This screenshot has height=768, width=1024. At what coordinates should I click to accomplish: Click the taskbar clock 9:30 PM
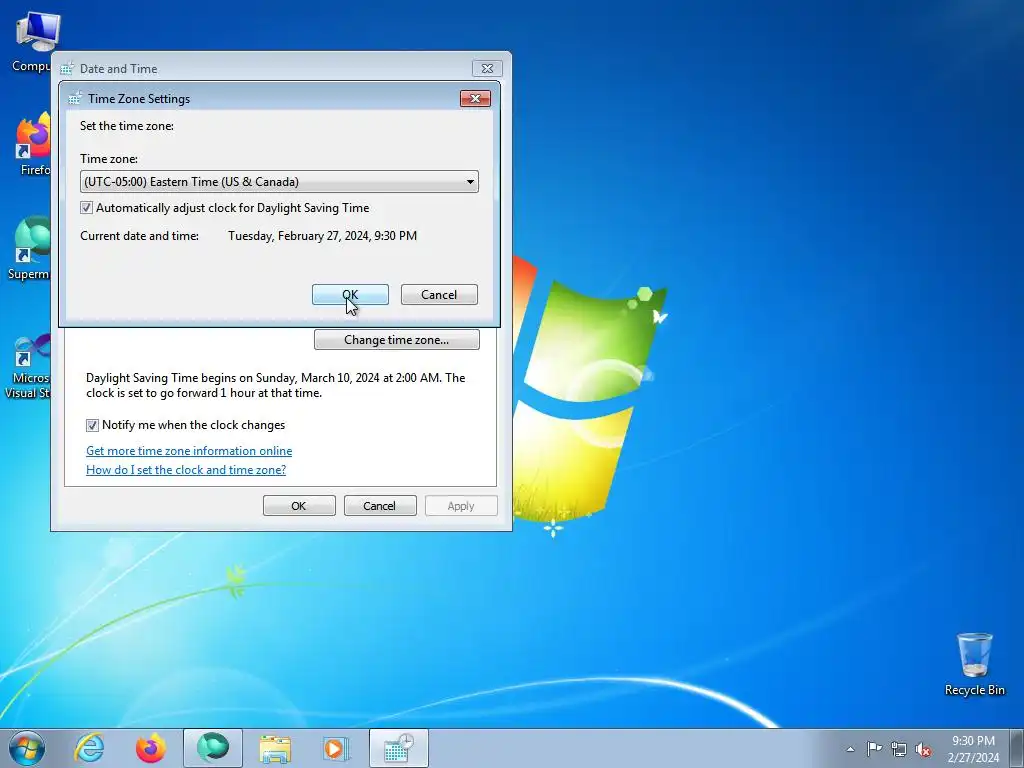tap(973, 748)
